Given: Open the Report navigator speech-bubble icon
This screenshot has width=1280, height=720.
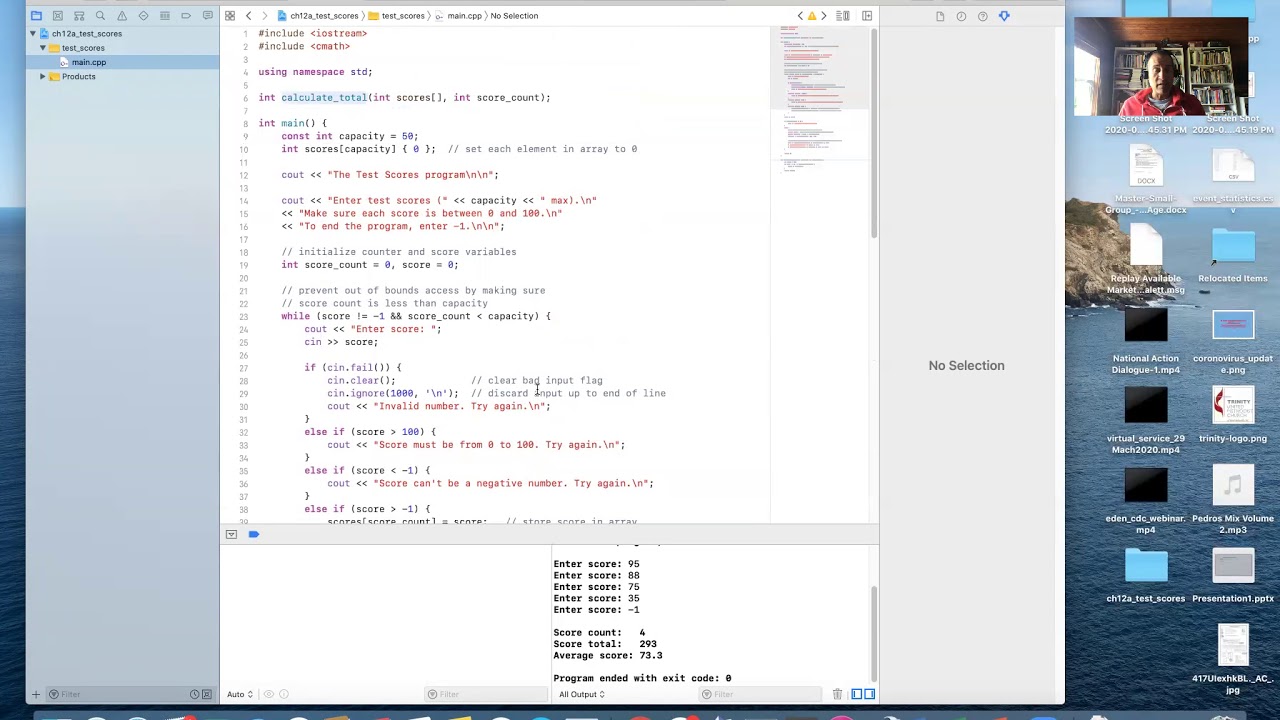Looking at the screenshot, I should 208,16.
